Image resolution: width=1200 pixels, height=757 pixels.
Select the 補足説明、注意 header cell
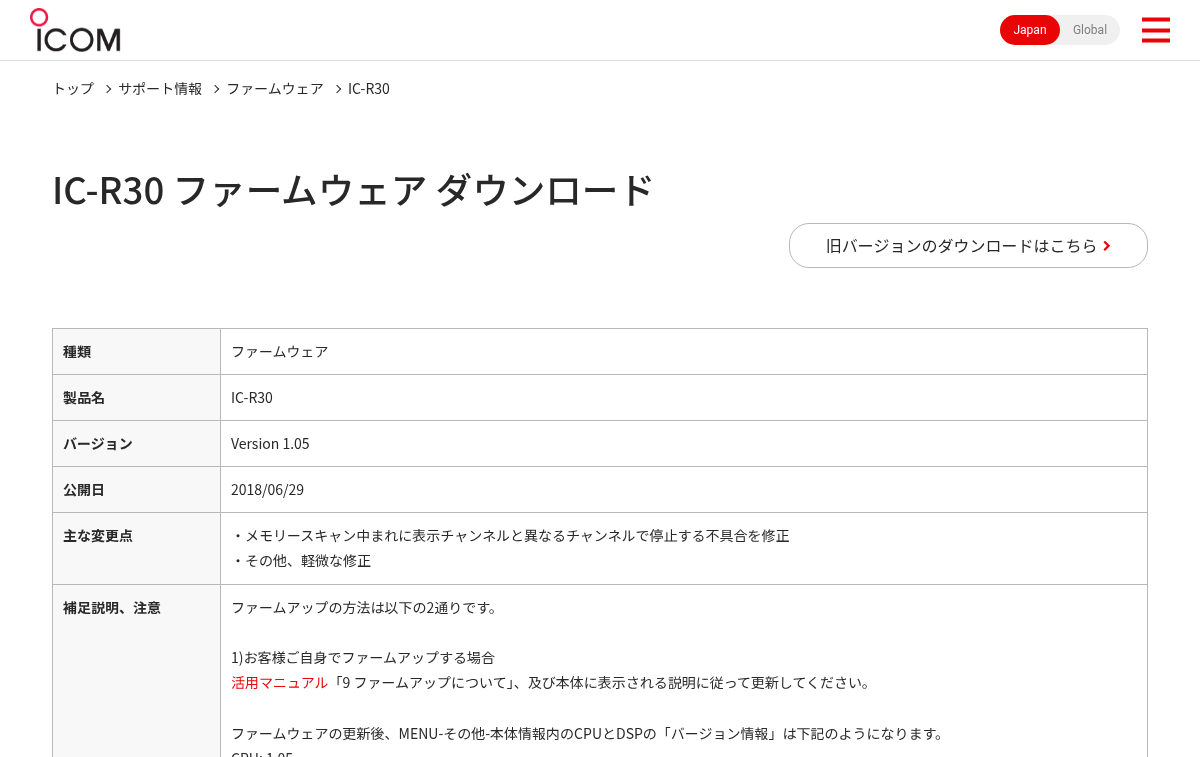136,670
